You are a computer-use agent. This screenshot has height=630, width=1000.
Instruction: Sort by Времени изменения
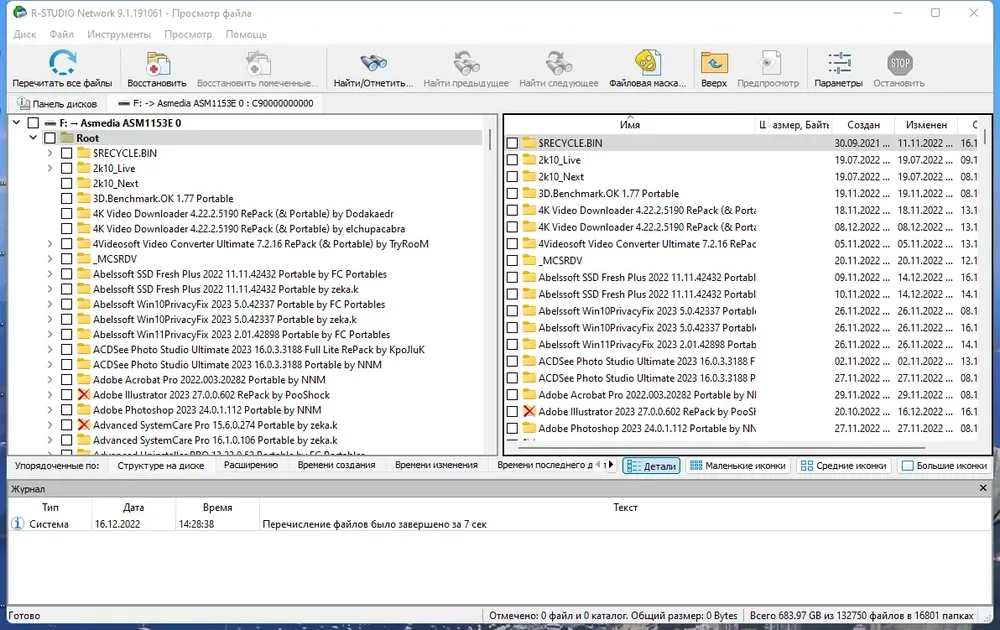click(x=436, y=465)
